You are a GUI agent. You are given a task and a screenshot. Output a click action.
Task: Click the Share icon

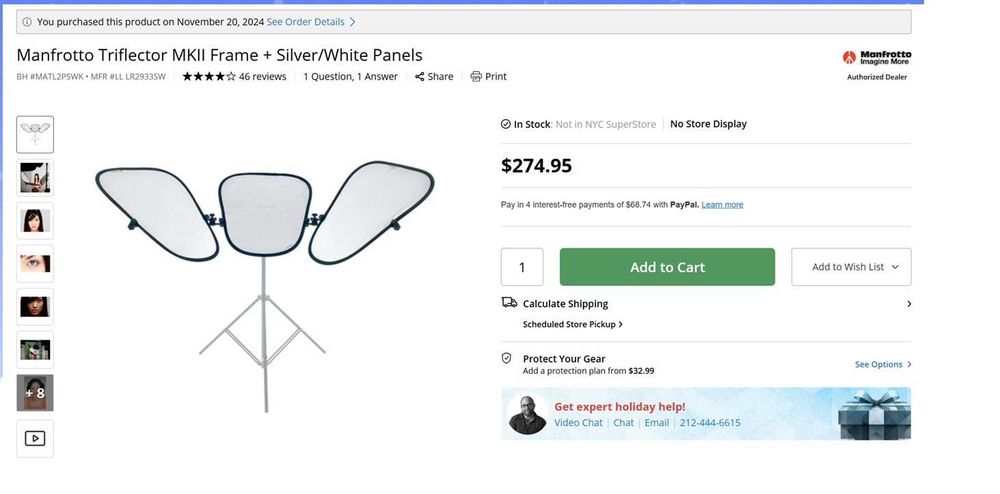pos(420,77)
